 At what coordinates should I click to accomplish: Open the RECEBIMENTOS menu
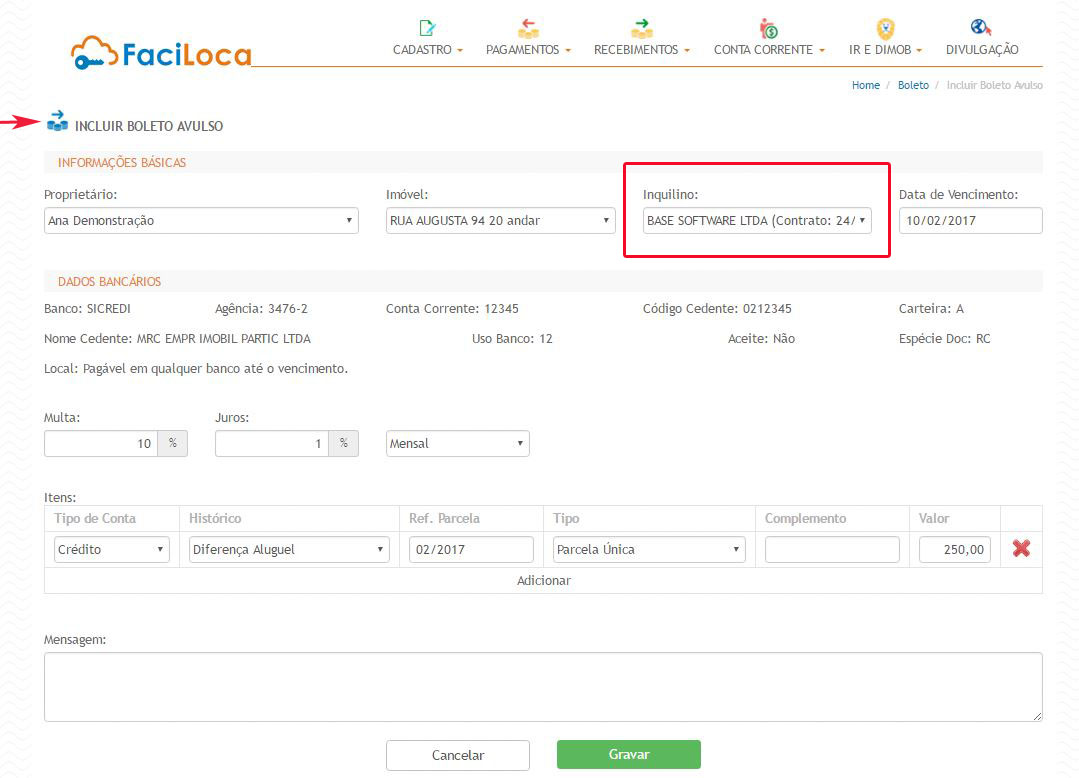641,50
